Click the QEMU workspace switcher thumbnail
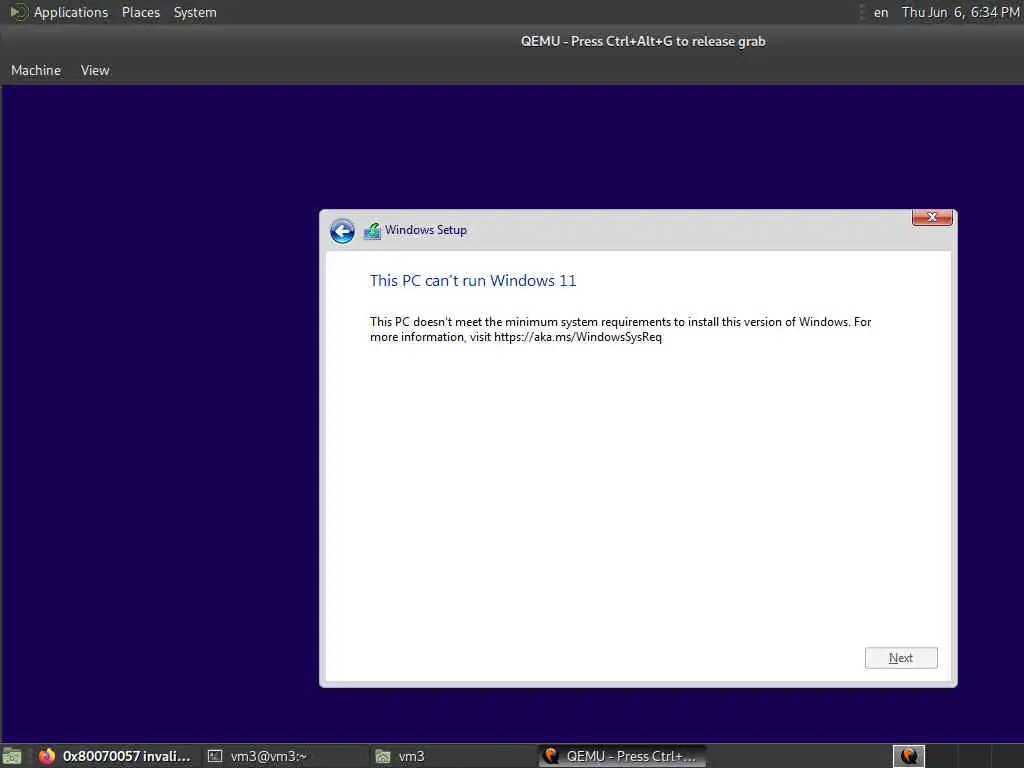 click(908, 756)
